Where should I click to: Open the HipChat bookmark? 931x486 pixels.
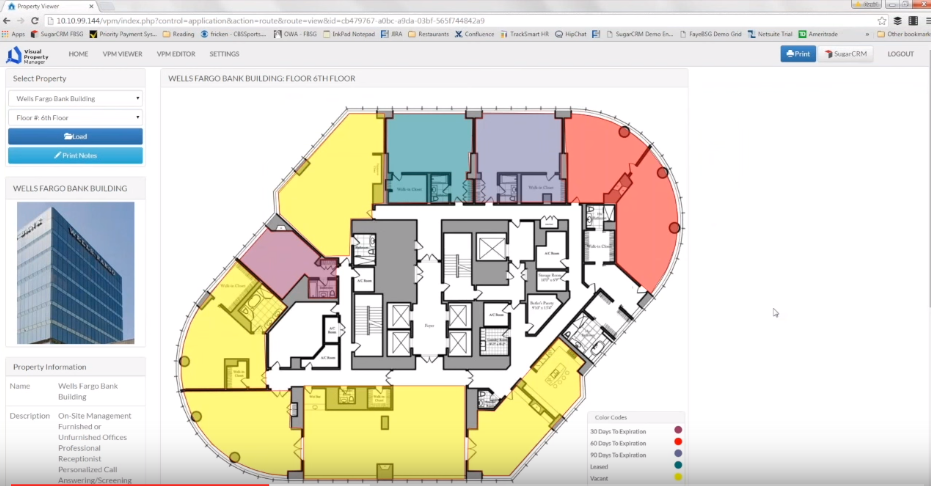click(x=571, y=34)
